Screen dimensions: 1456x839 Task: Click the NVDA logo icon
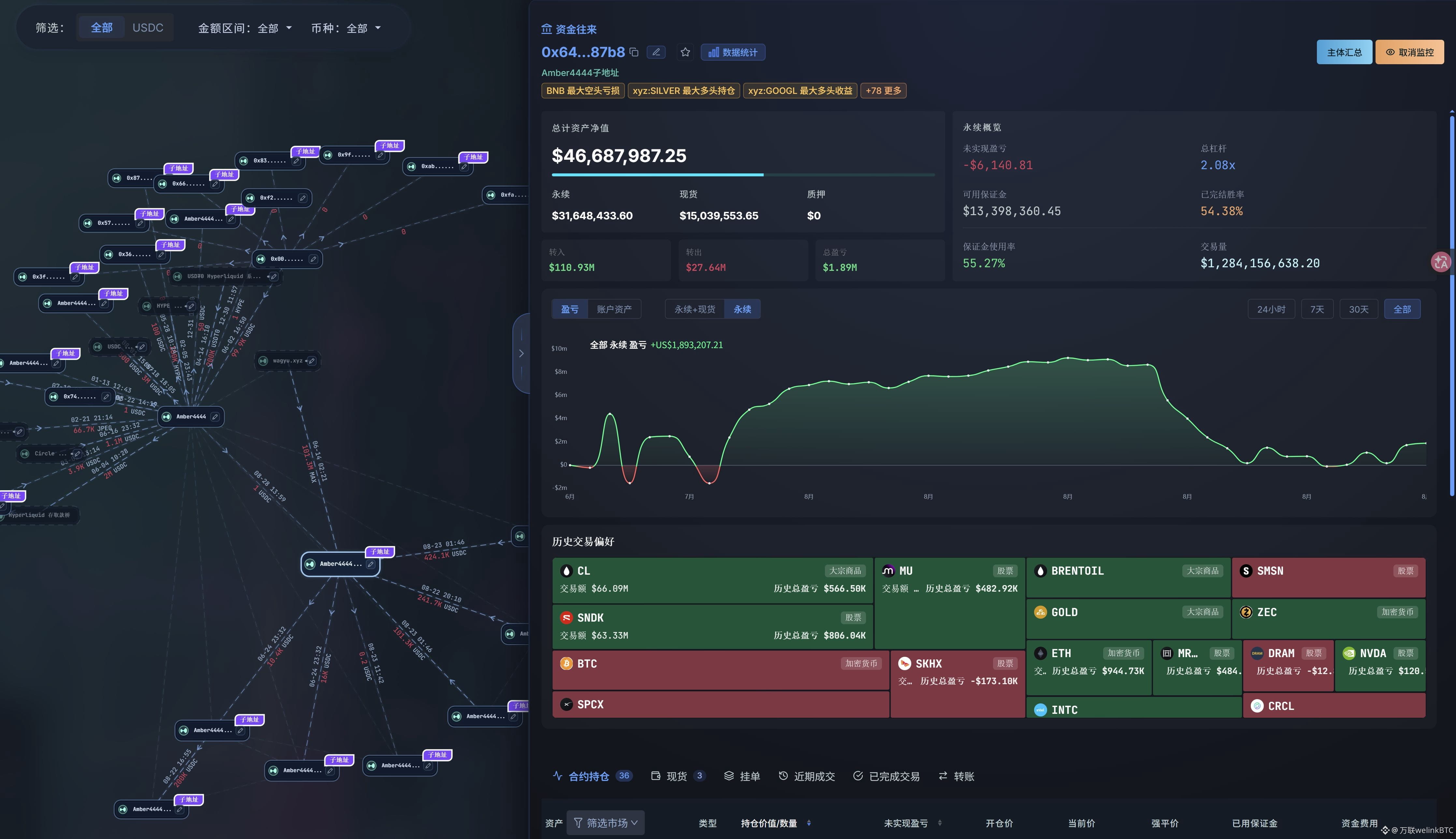(x=1349, y=653)
